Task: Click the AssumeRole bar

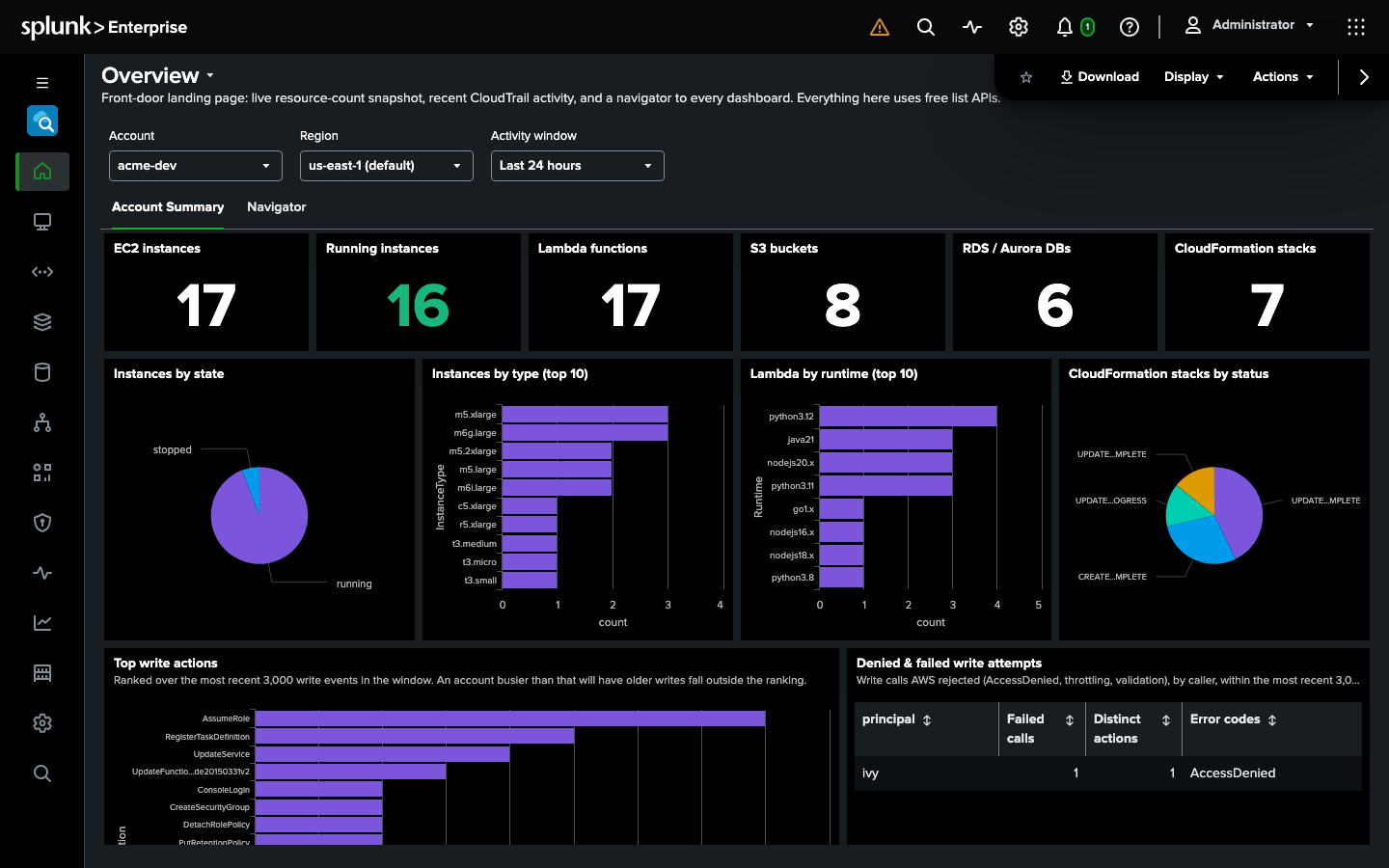Action: [x=510, y=719]
